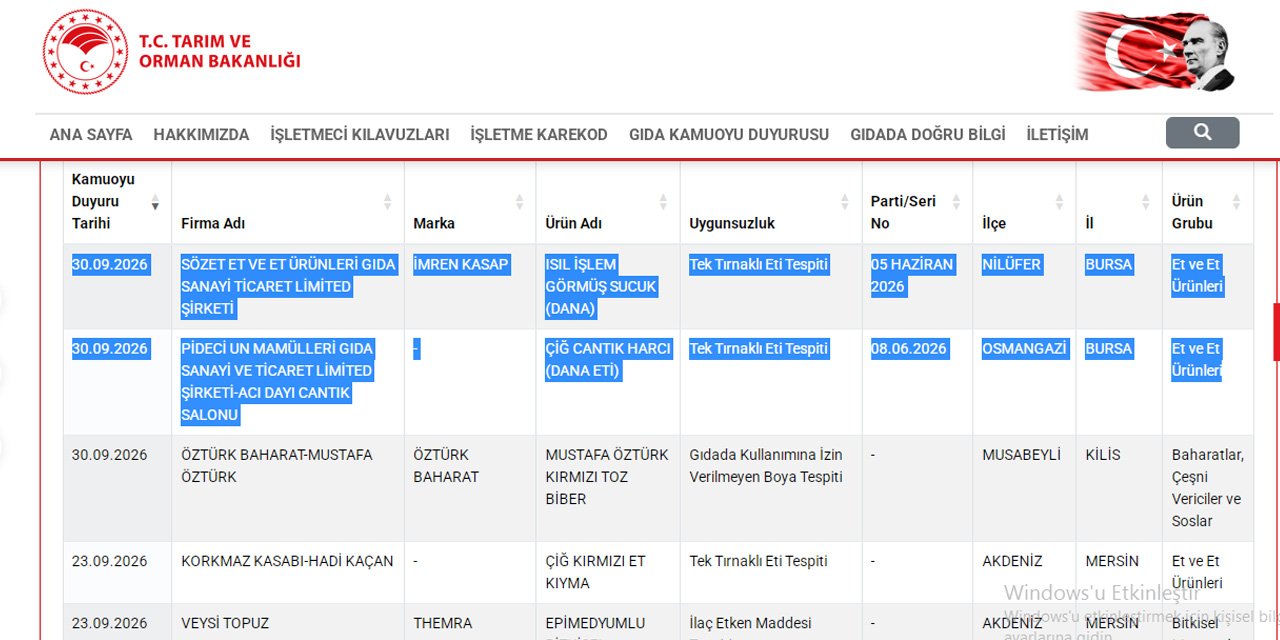This screenshot has height=640, width=1280.
Task: Select product ÇİĞ CANTIK HARCI (DANA ETİ)
Action: click(x=608, y=360)
